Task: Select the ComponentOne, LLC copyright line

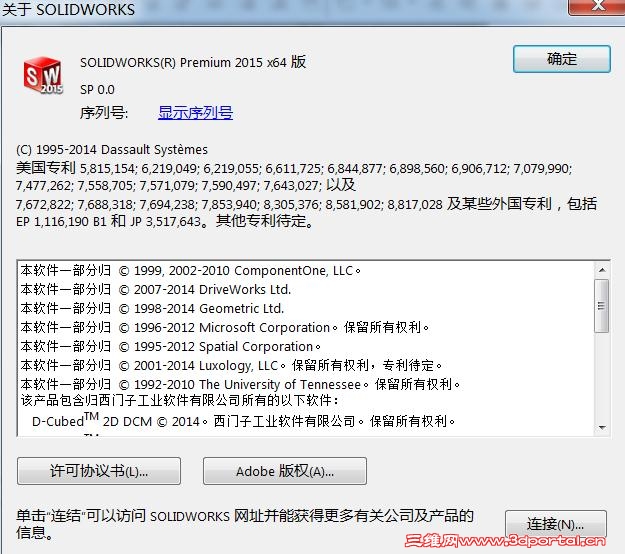Action: [x=191, y=271]
